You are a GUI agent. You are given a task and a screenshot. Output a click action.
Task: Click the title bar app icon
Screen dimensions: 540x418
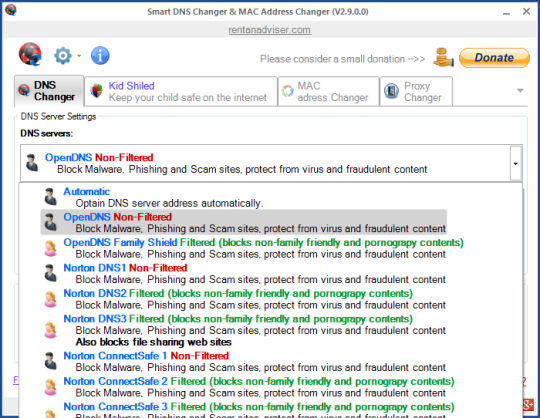(x=10, y=10)
